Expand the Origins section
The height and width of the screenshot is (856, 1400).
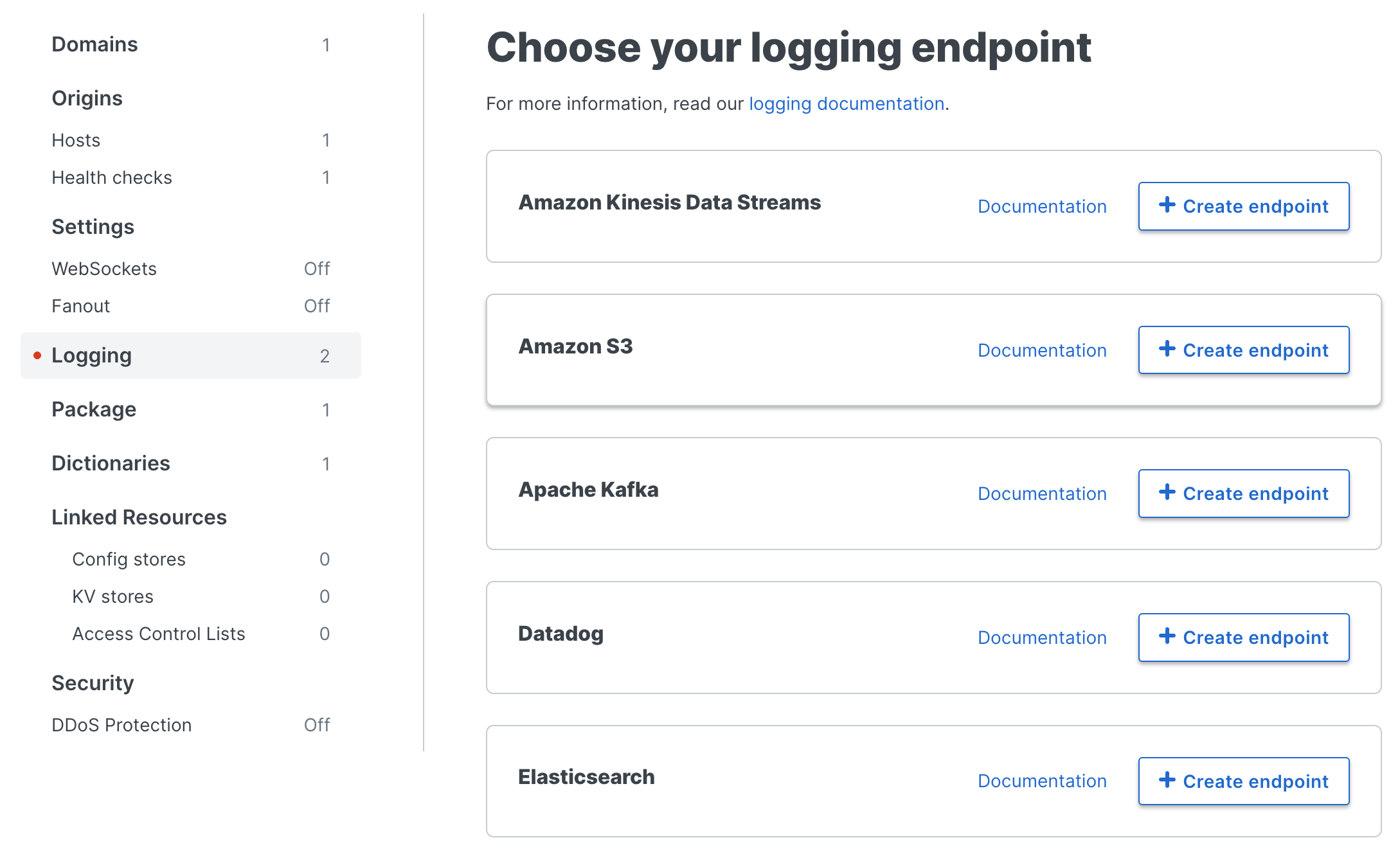[x=87, y=98]
